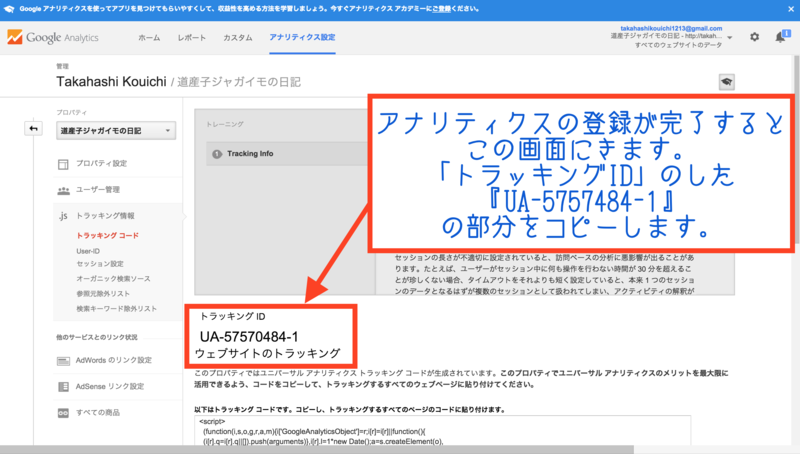Open AdSense リンク設定
Image resolution: width=800 pixels, height=454 pixels.
click(110, 387)
